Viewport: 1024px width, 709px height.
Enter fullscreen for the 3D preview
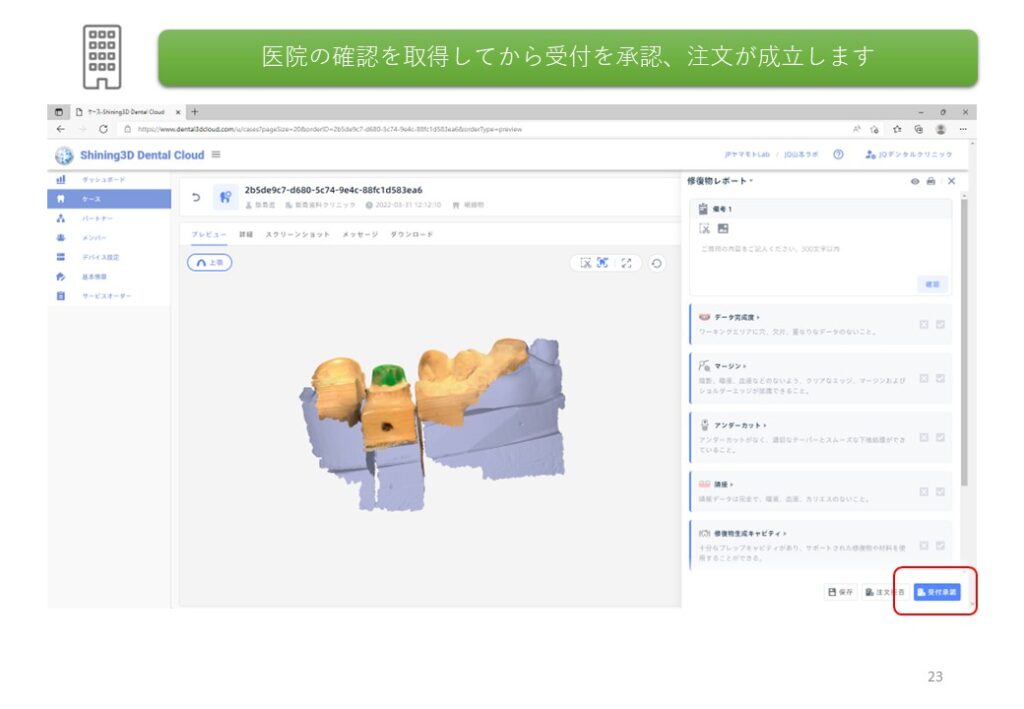627,263
